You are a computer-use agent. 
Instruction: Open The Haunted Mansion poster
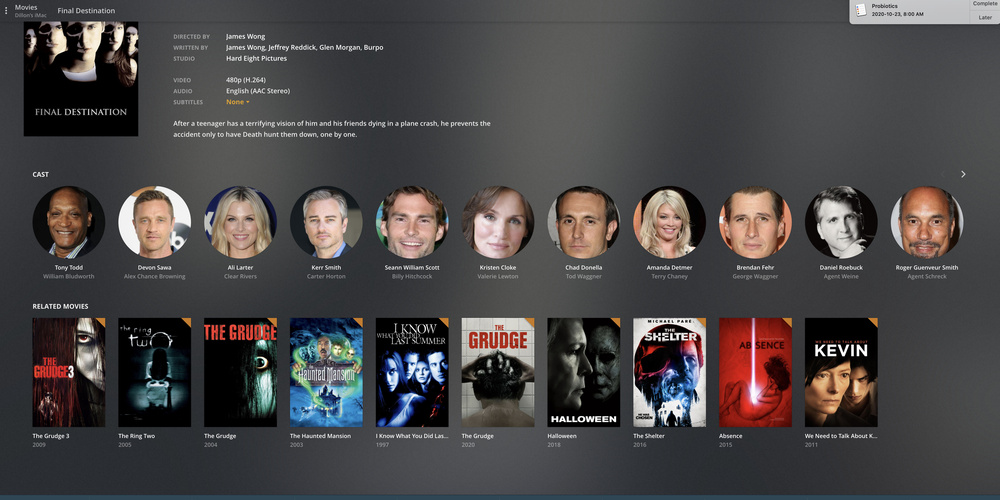tap(326, 372)
